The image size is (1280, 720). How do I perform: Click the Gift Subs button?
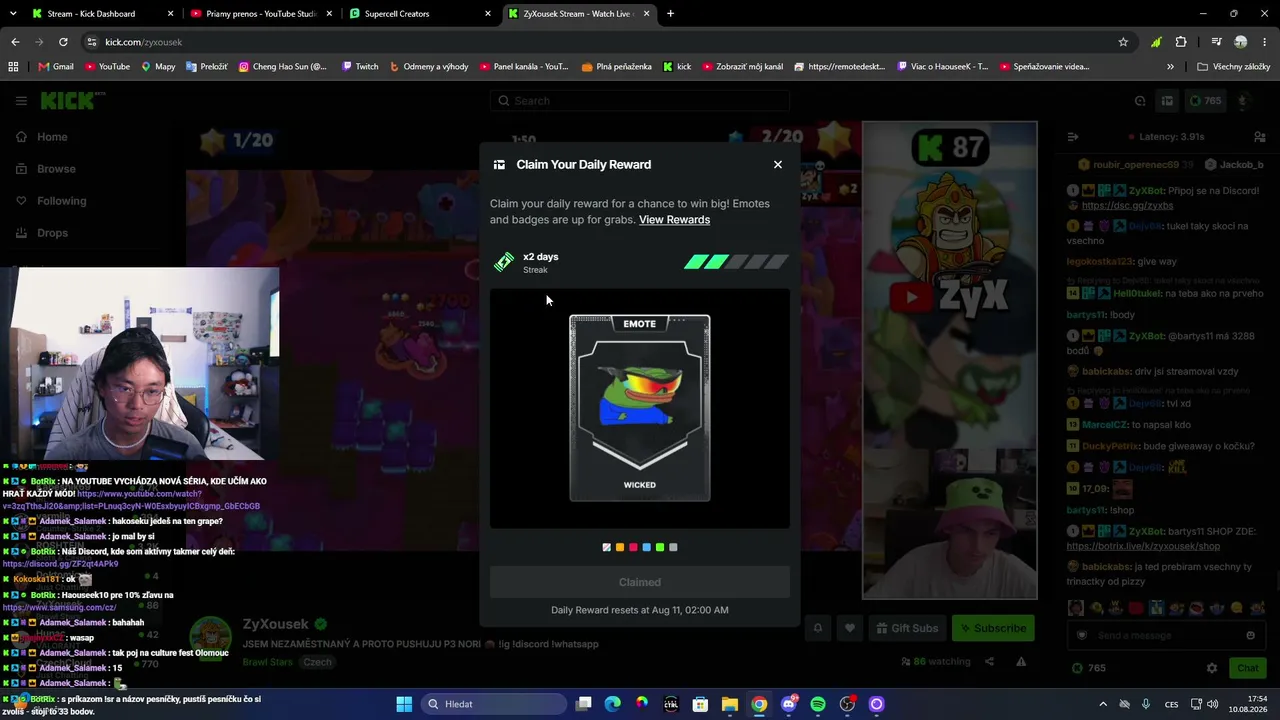907,628
